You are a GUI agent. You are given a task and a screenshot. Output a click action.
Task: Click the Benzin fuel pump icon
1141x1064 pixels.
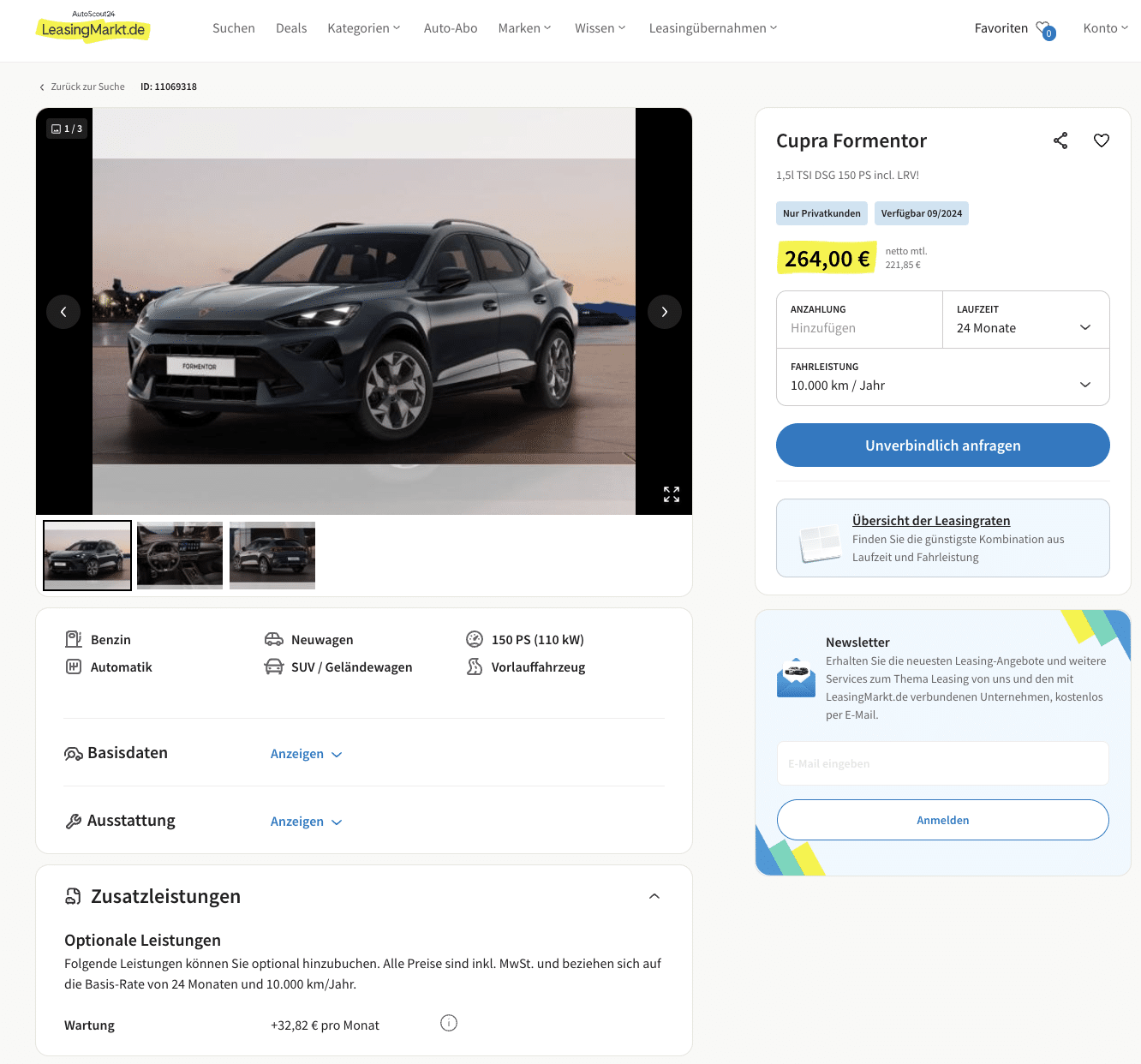(x=74, y=639)
